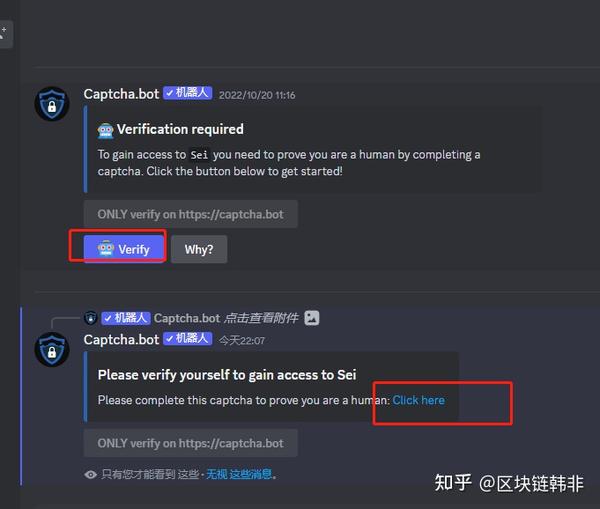The width and height of the screenshot is (600, 509).
Task: Click the bot badge in reply preview
Action: (x=126, y=318)
